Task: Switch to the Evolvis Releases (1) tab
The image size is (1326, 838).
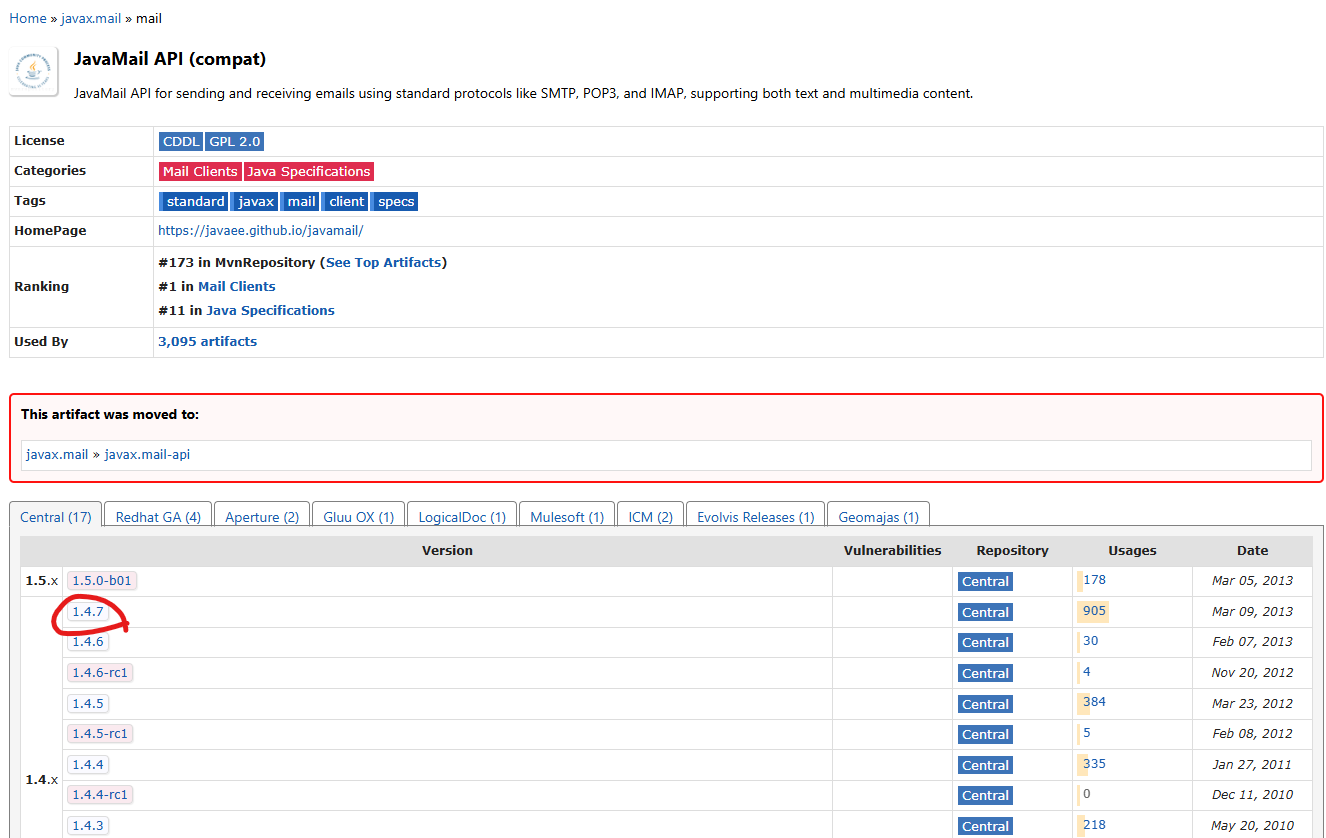Action: coord(756,517)
